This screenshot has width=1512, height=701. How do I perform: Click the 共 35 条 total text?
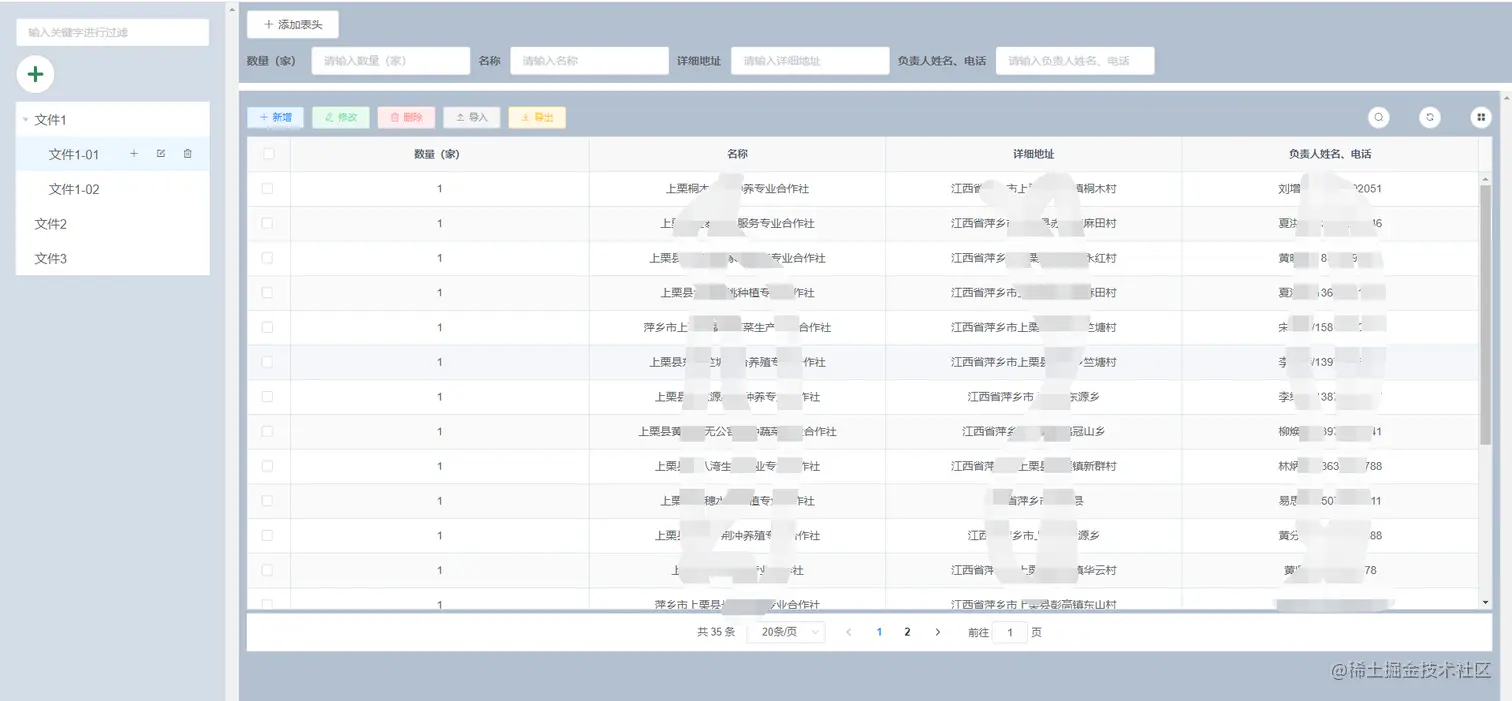[x=716, y=632]
